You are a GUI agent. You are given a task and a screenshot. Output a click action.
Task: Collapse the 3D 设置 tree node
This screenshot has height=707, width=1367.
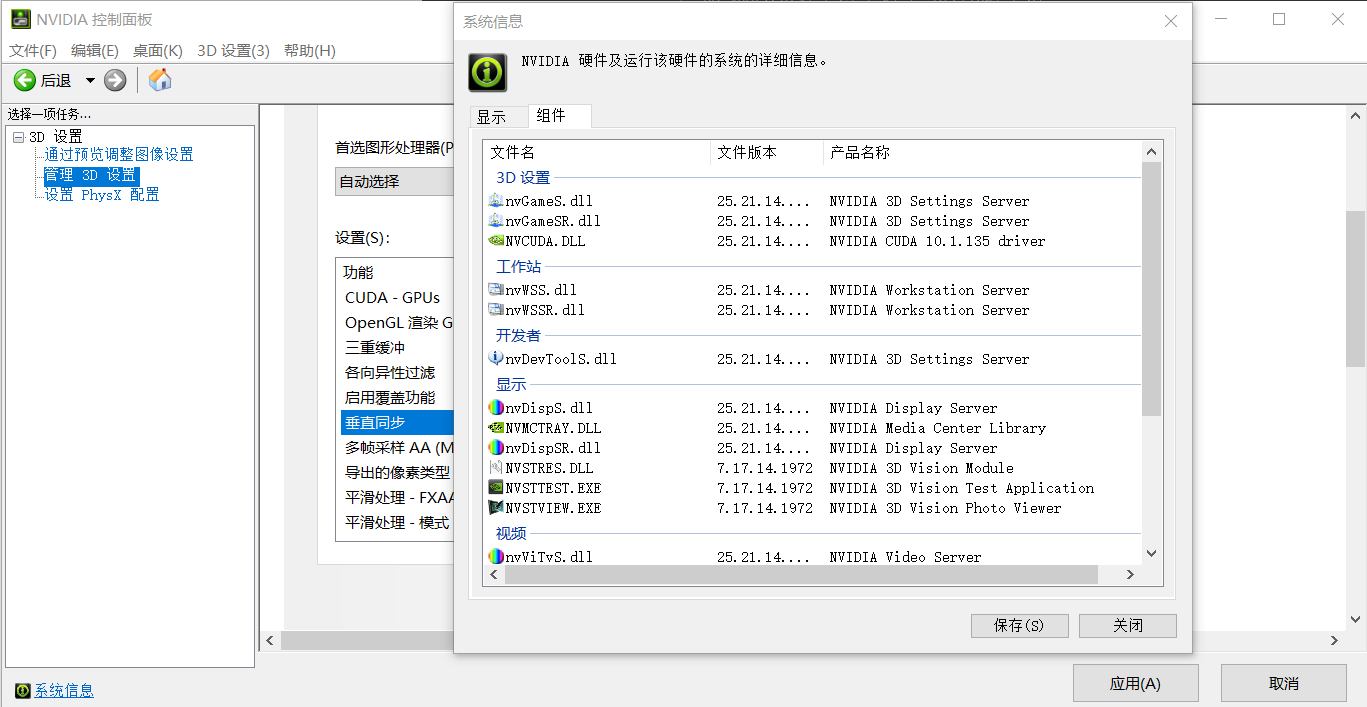coord(18,137)
